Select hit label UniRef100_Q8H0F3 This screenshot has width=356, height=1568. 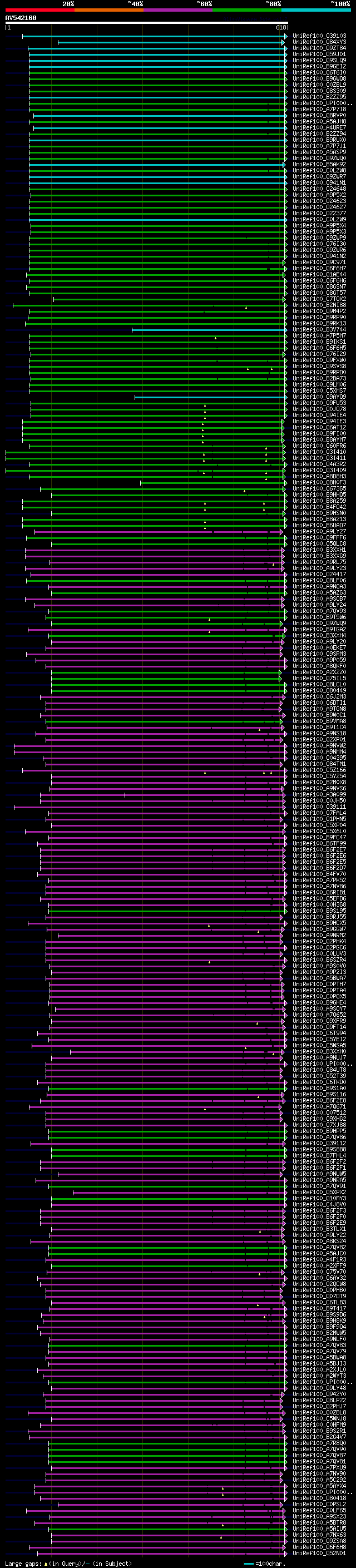point(319,483)
